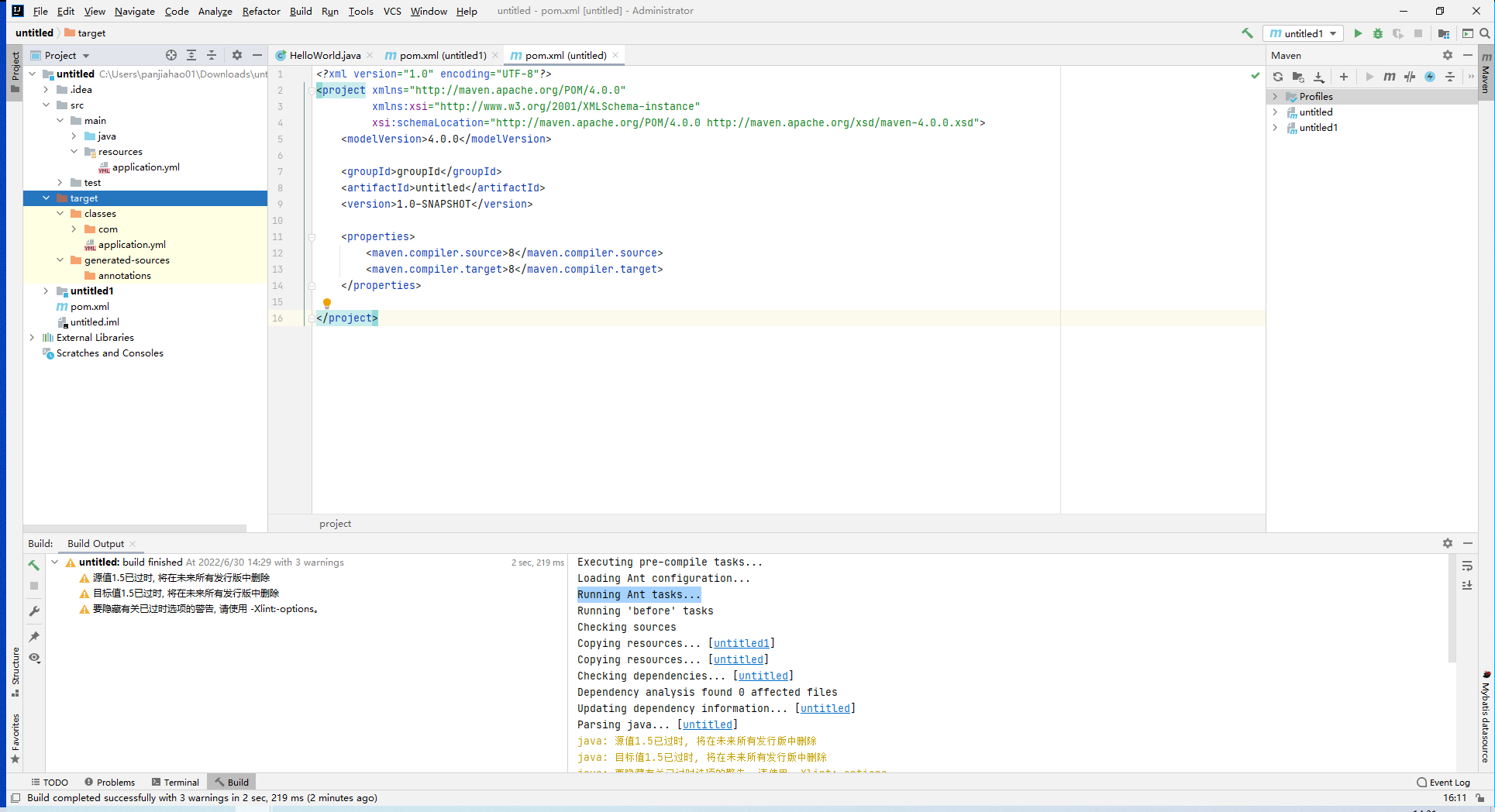Run the untitled1 configuration
Viewport: 1495px width, 812px height.
click(1358, 33)
